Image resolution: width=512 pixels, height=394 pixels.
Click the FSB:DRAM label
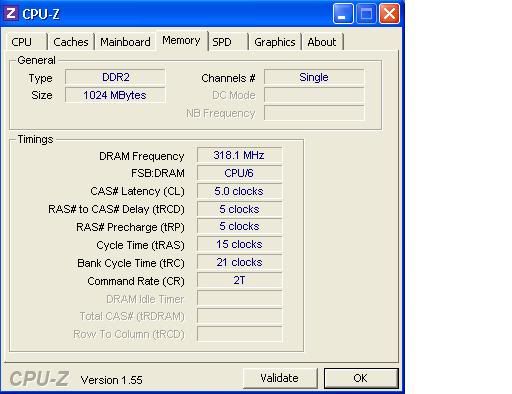click(158, 173)
